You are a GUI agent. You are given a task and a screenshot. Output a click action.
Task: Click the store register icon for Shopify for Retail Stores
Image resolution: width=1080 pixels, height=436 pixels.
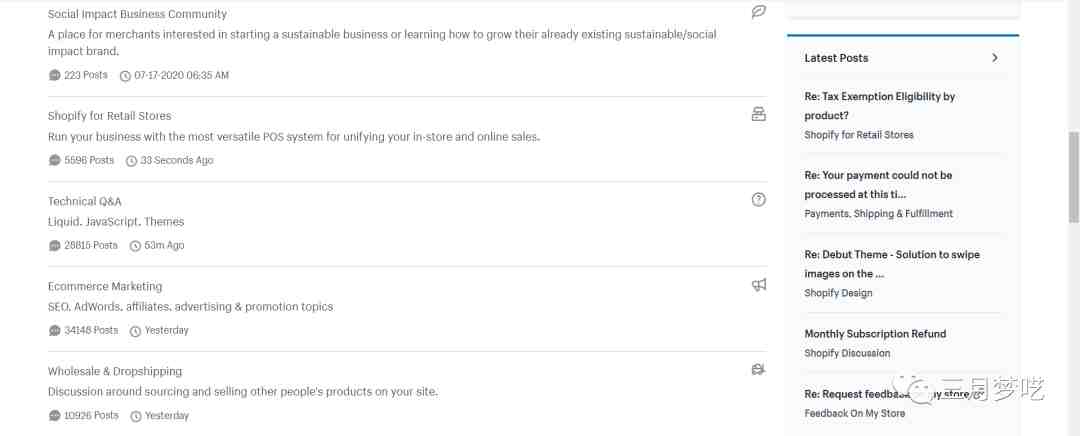[x=758, y=114]
